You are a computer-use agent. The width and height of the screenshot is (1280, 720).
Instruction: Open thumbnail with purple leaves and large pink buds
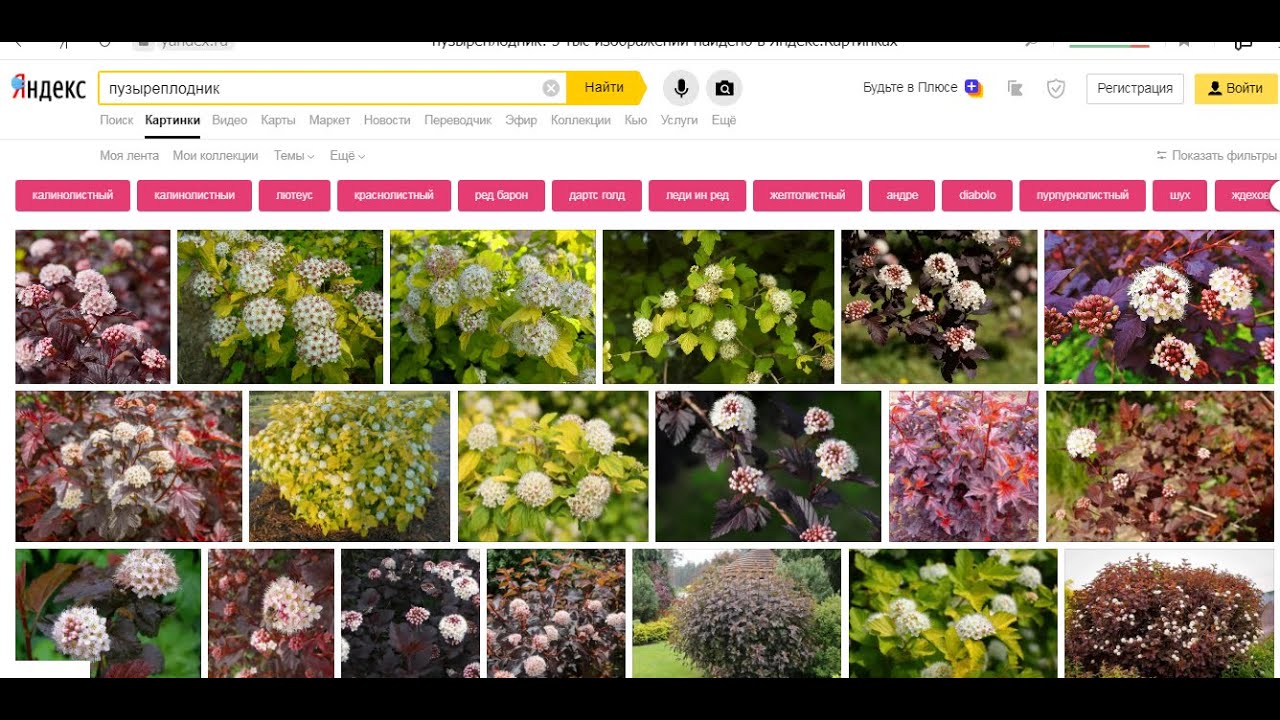click(1159, 307)
